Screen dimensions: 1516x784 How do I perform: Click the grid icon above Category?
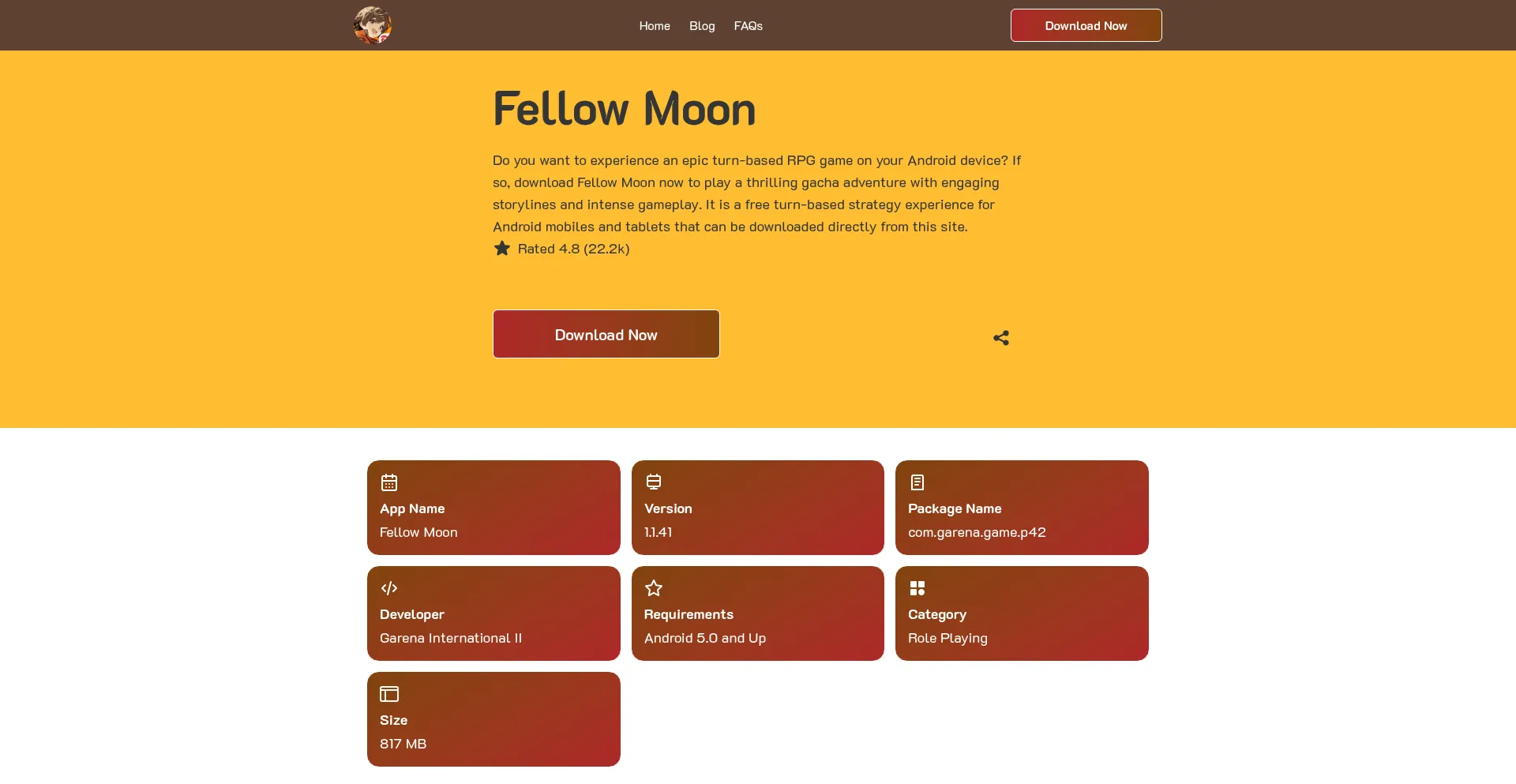[x=917, y=588]
